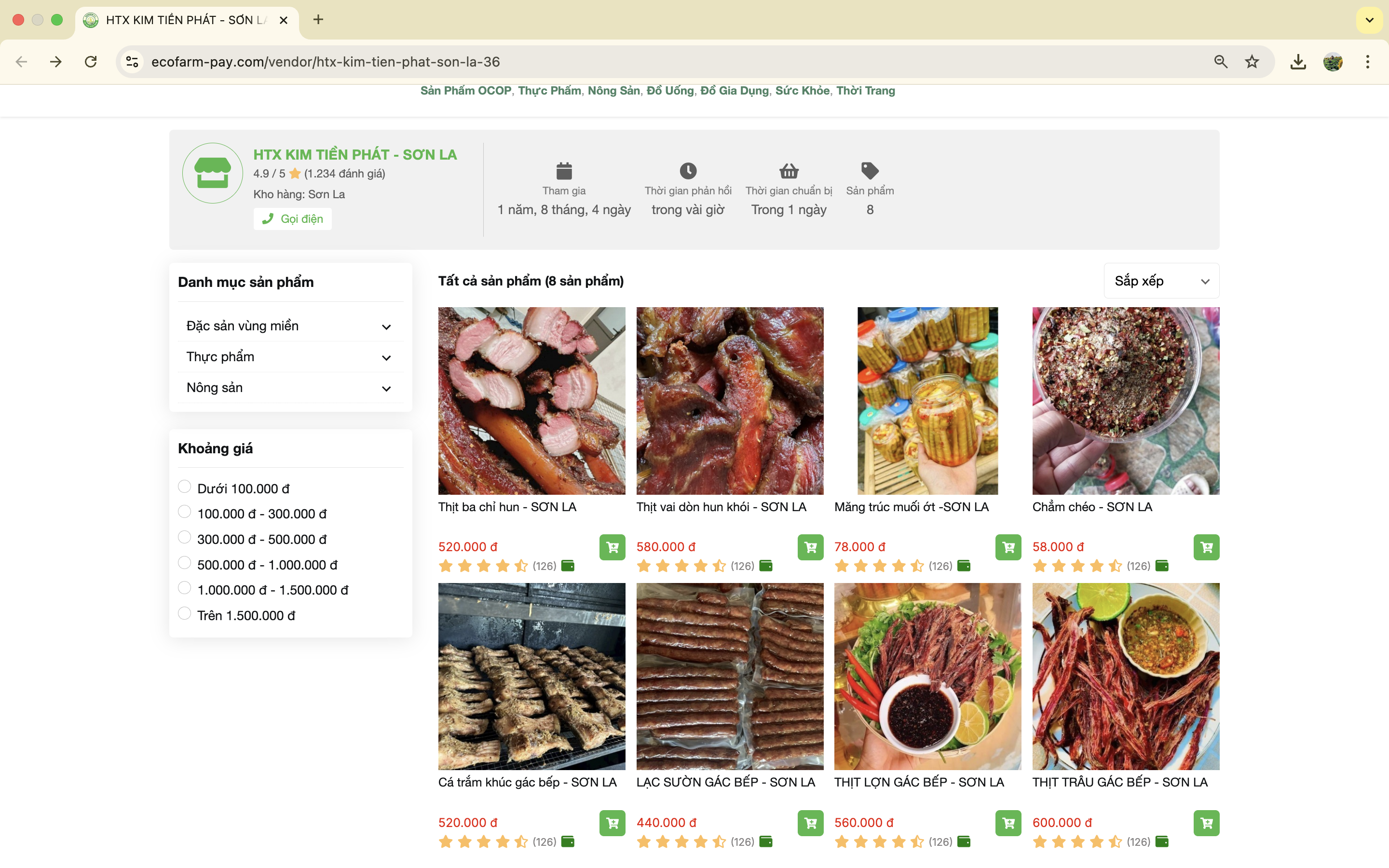This screenshot has width=1389, height=868.
Task: Open Măng trúc muối ớt -SƠN LA title
Action: click(912, 507)
